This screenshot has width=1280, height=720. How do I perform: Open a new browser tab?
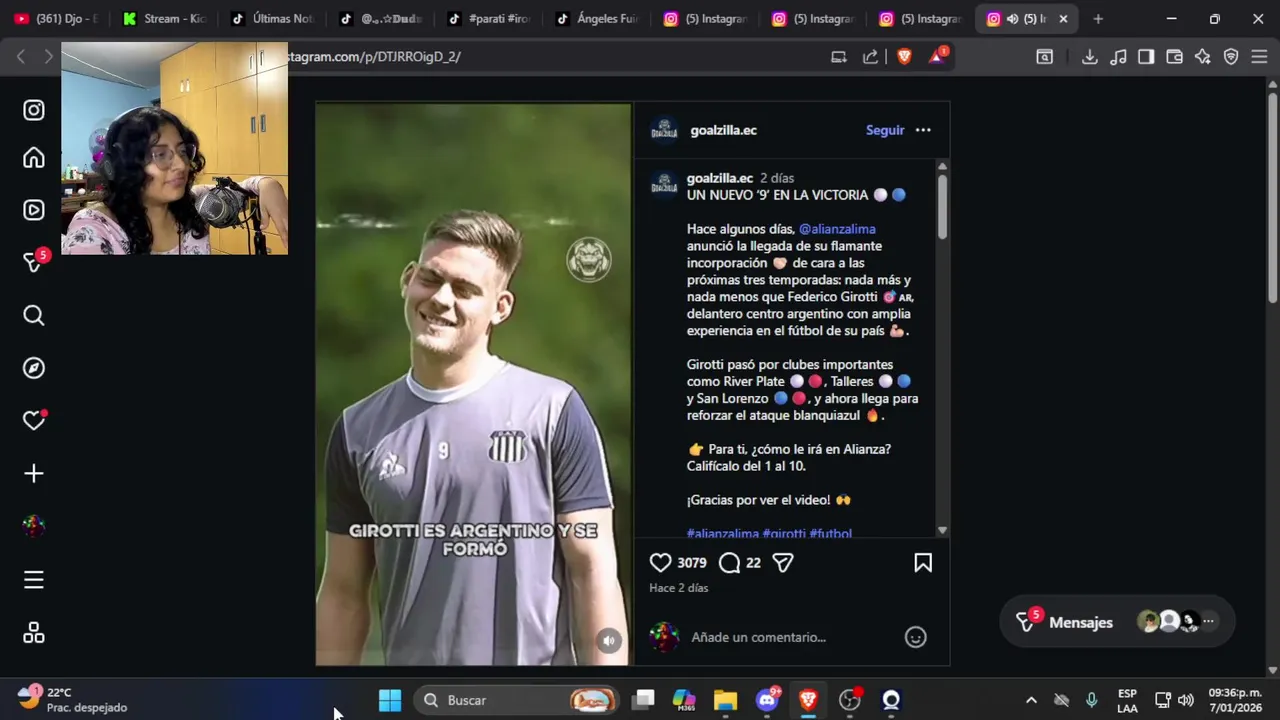pyautogui.click(x=1098, y=19)
